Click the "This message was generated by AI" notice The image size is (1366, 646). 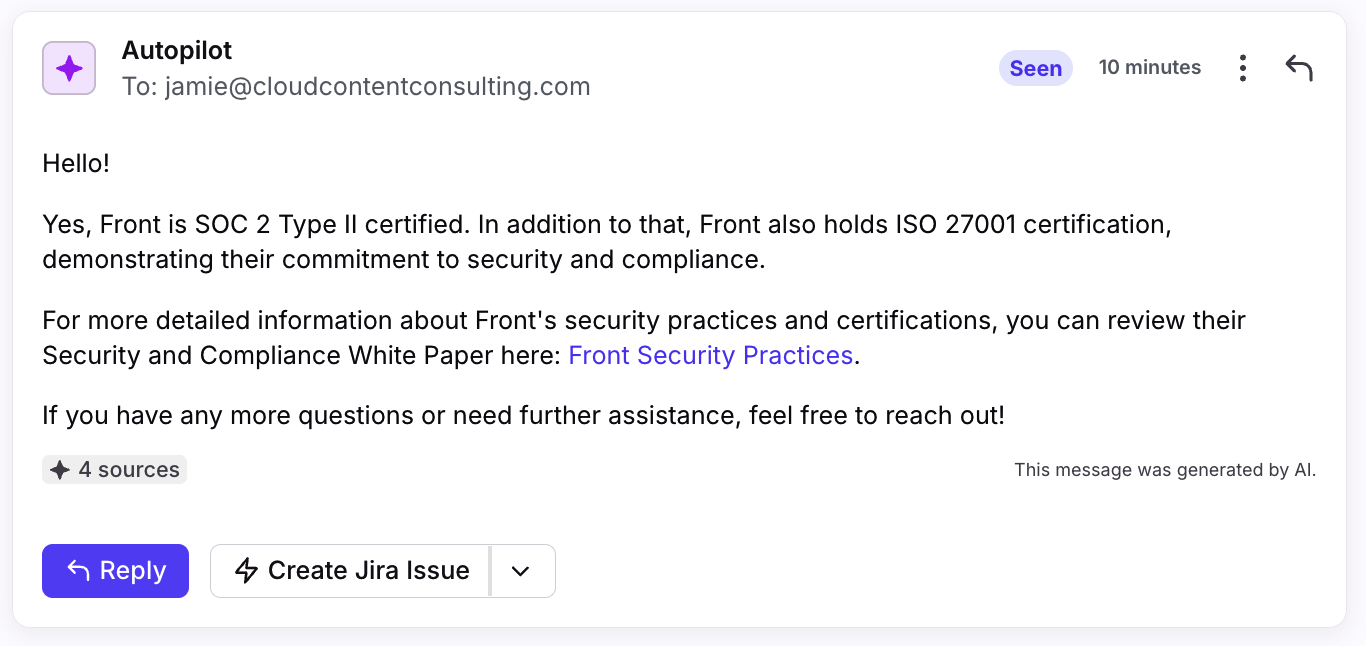(1165, 470)
